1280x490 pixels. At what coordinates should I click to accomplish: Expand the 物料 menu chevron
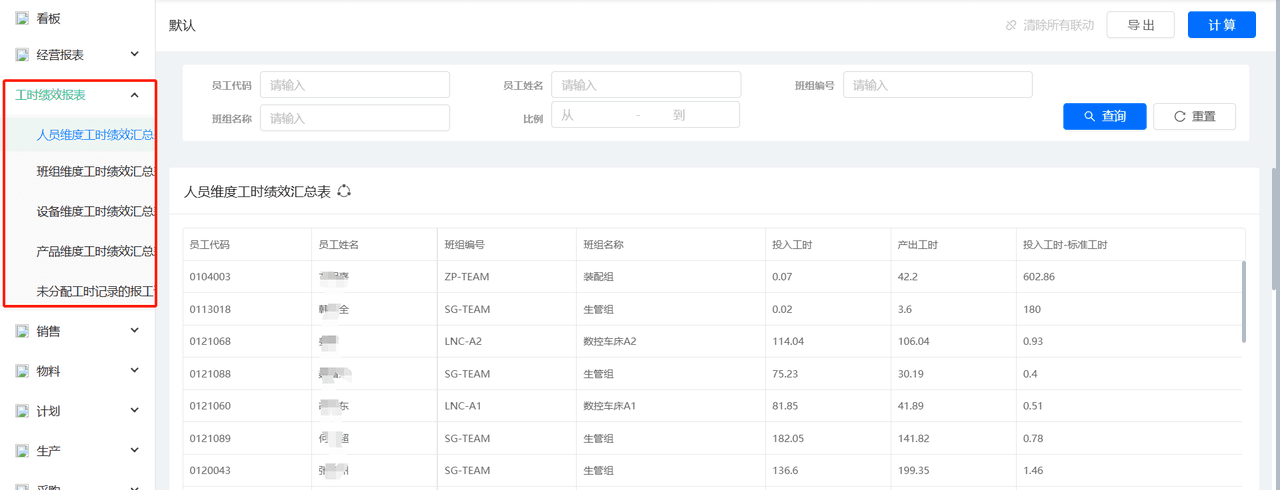coord(135,370)
